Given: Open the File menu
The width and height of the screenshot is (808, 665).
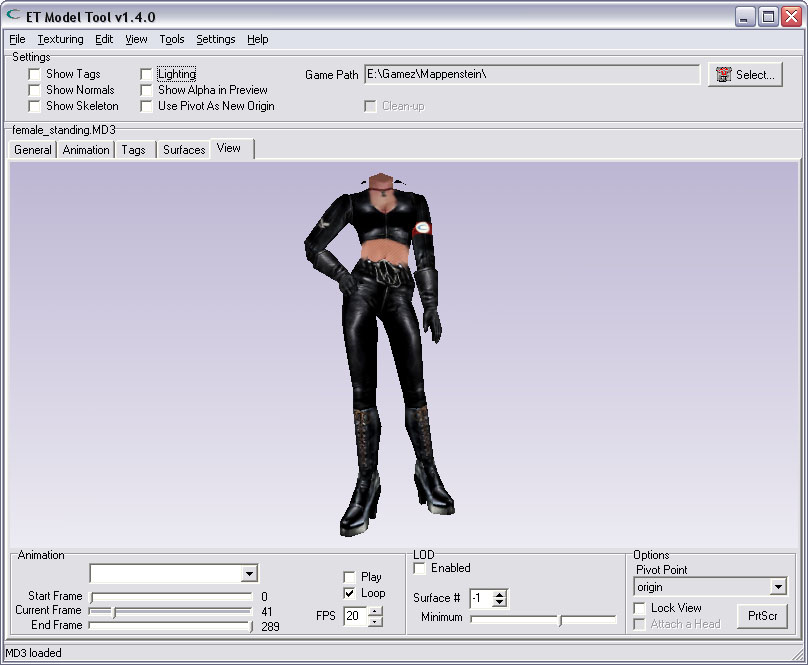Looking at the screenshot, I should click(x=17, y=39).
